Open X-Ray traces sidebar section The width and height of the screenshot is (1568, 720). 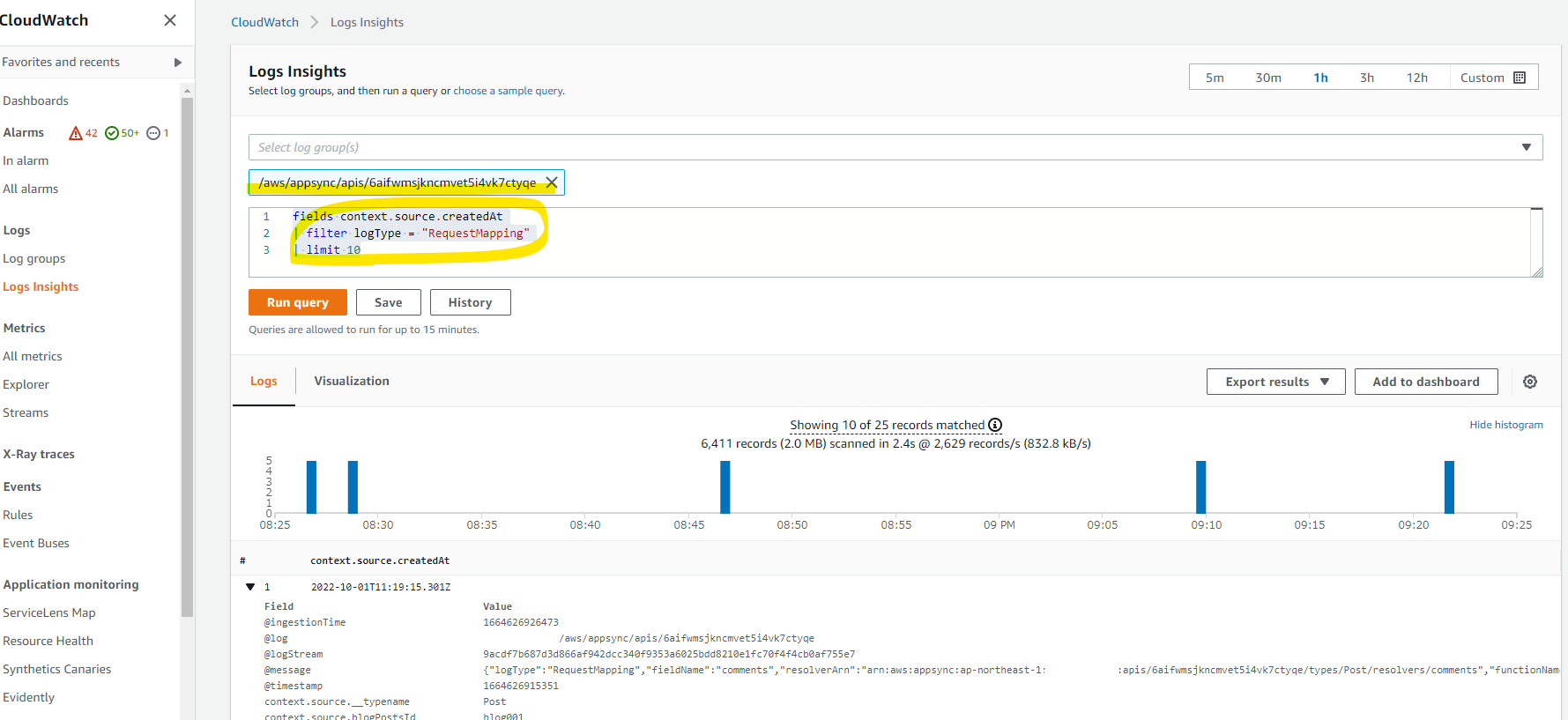tap(39, 454)
